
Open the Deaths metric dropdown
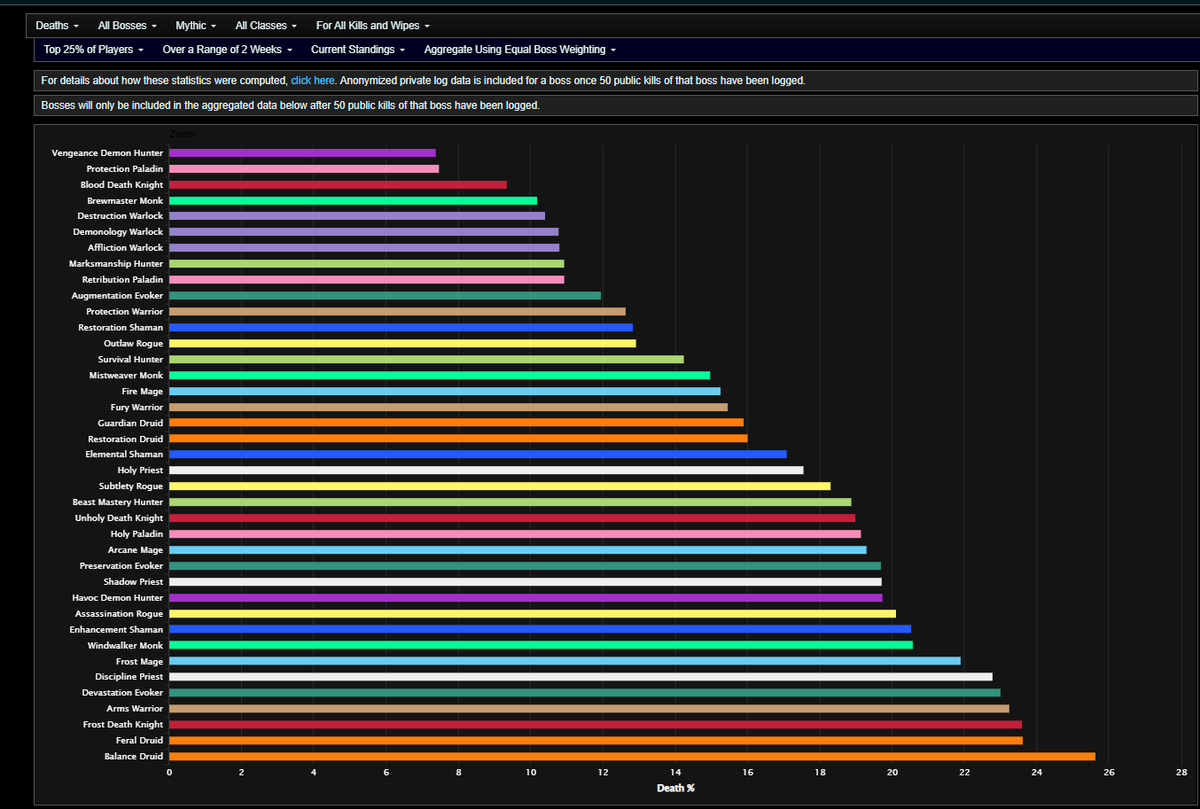(x=59, y=25)
